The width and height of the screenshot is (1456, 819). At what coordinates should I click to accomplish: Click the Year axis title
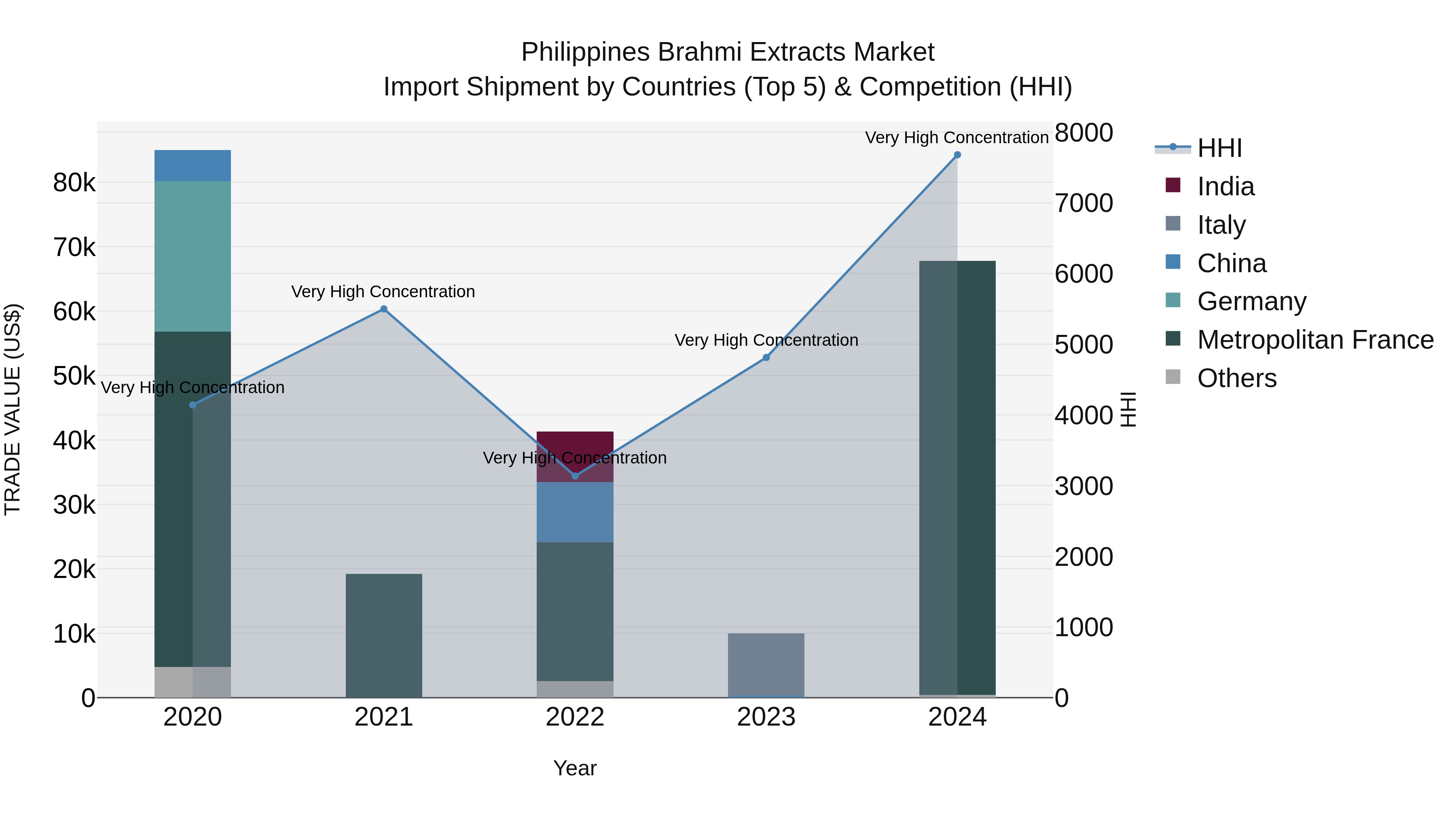575,768
